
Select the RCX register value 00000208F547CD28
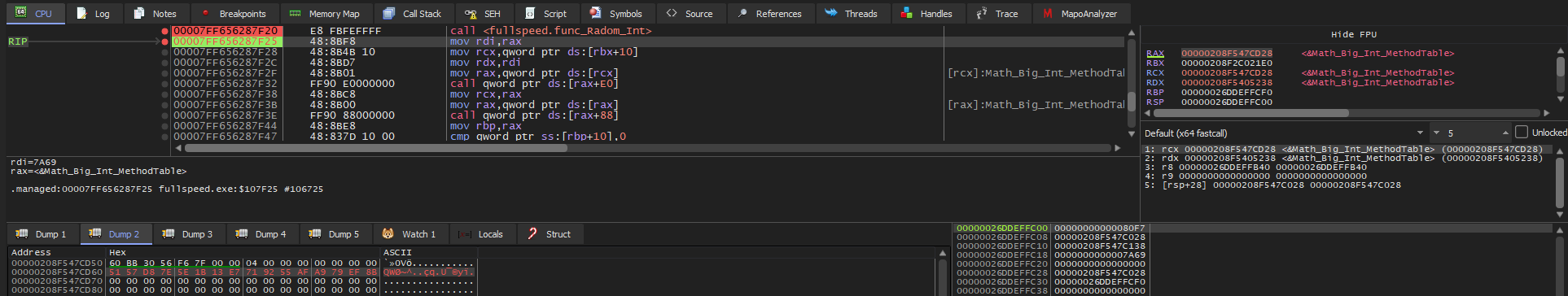[1226, 73]
